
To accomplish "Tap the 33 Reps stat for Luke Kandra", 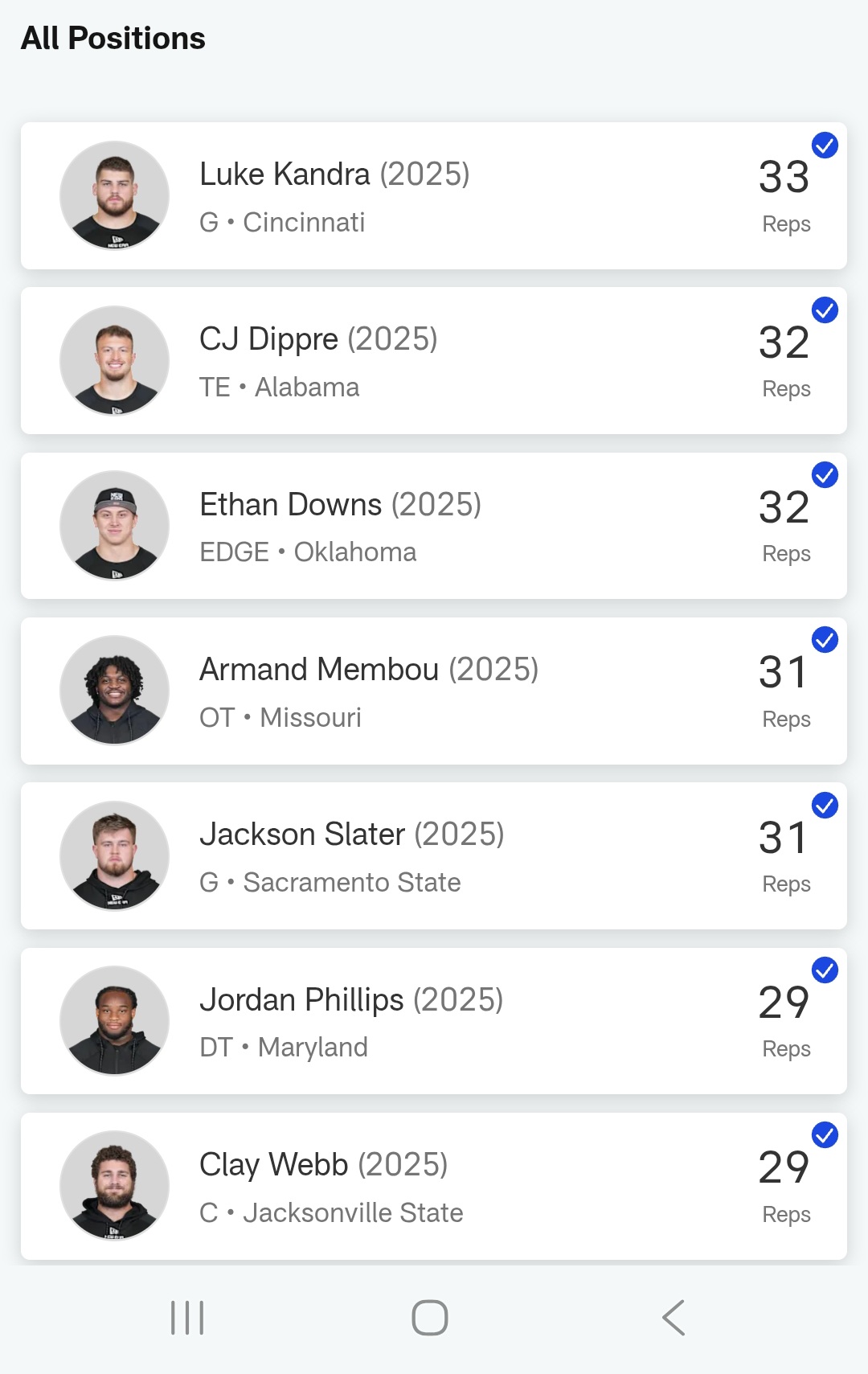I will [x=785, y=195].
